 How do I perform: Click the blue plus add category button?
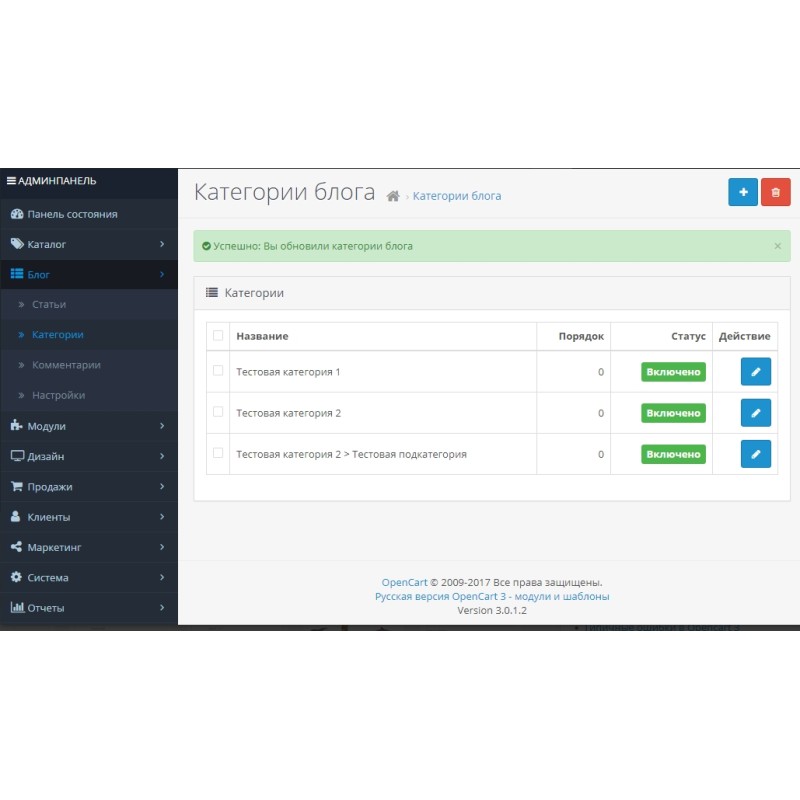click(743, 192)
